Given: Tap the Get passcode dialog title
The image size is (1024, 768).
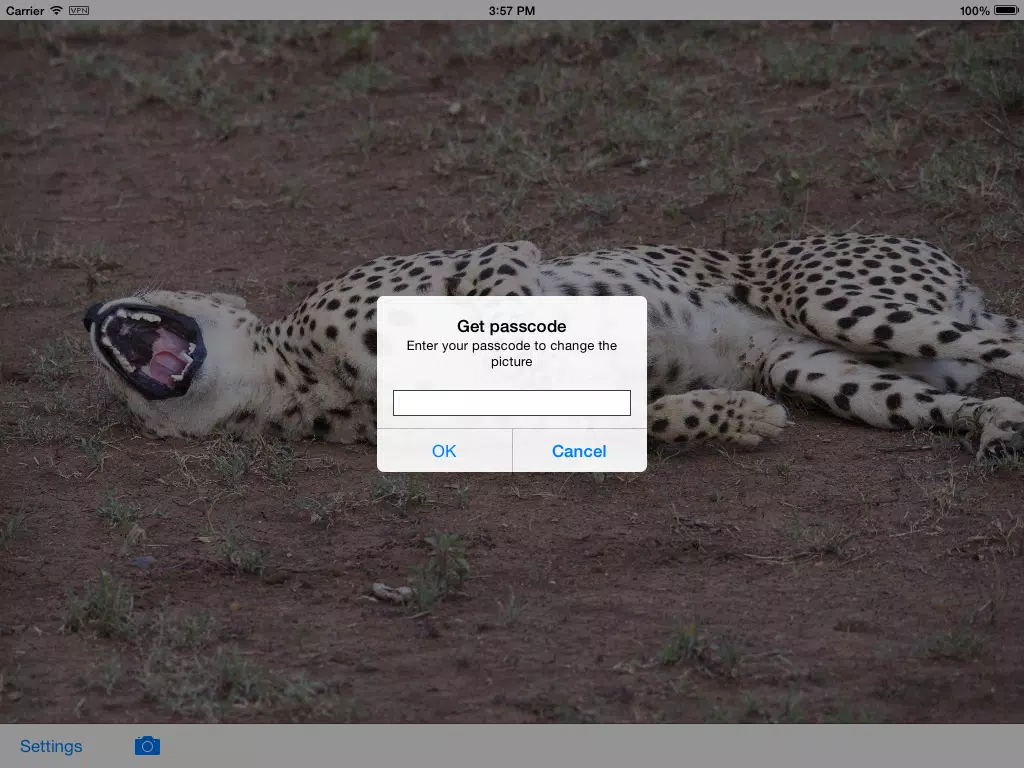Looking at the screenshot, I should coord(511,326).
